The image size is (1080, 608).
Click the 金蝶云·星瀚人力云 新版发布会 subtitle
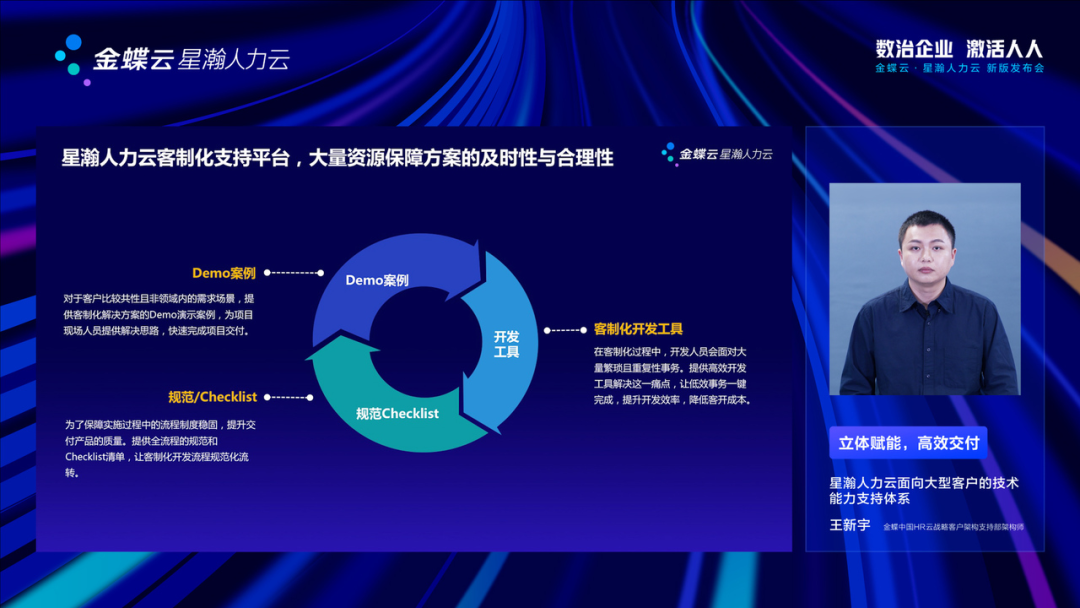tap(959, 68)
